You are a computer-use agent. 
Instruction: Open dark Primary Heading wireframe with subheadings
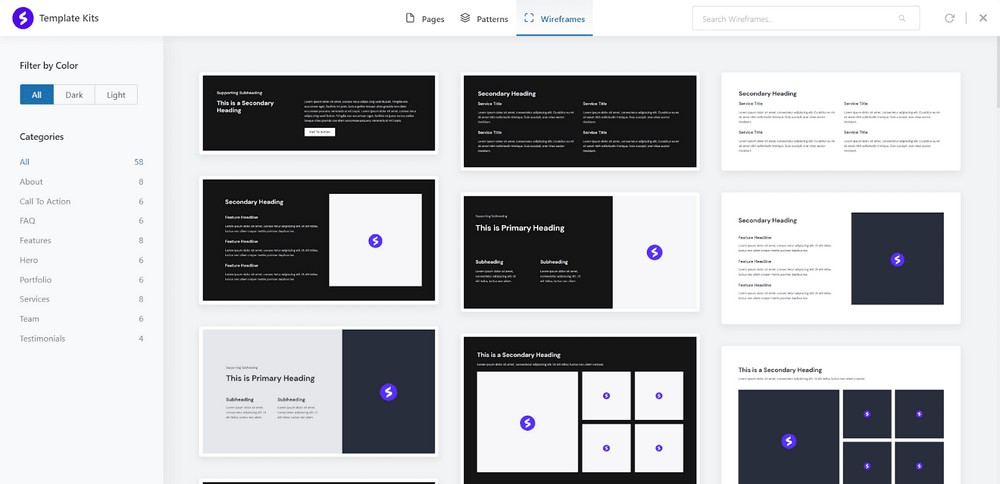tap(580, 252)
